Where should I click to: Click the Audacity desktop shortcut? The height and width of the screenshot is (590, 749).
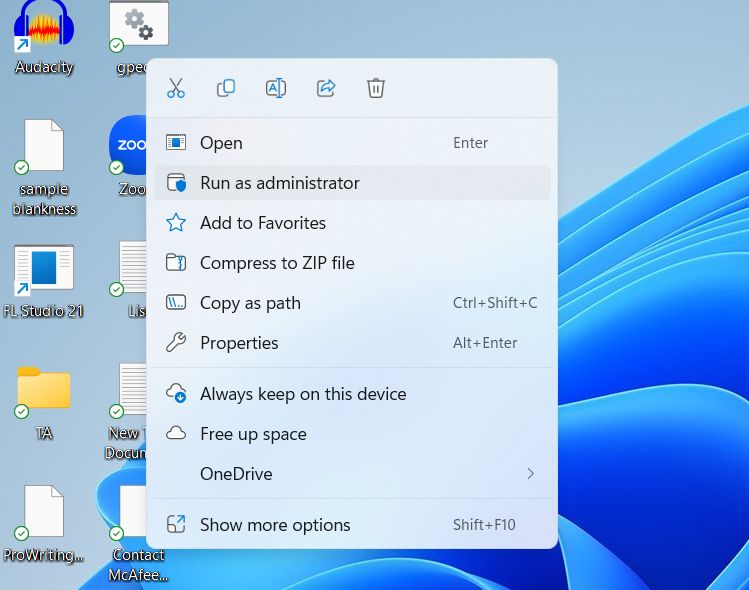[x=44, y=30]
